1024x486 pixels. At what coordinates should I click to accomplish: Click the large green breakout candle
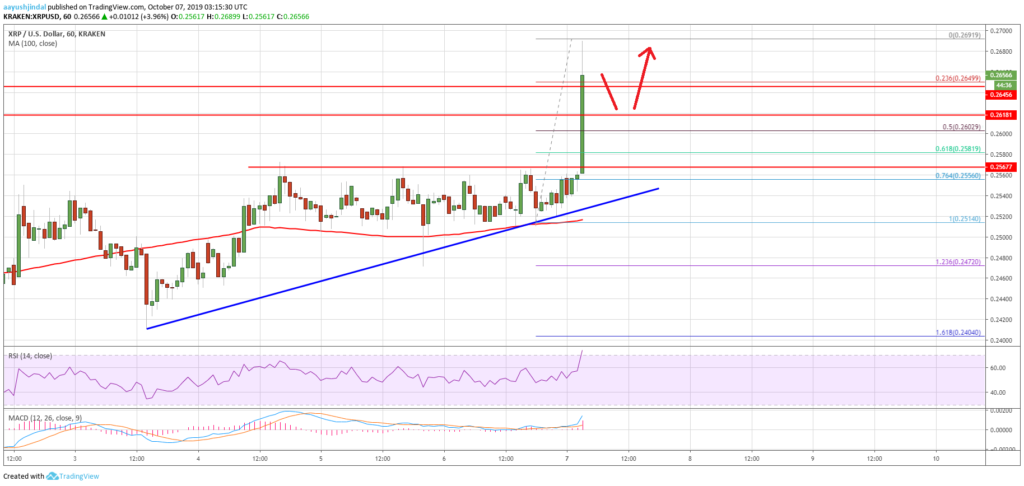click(582, 120)
